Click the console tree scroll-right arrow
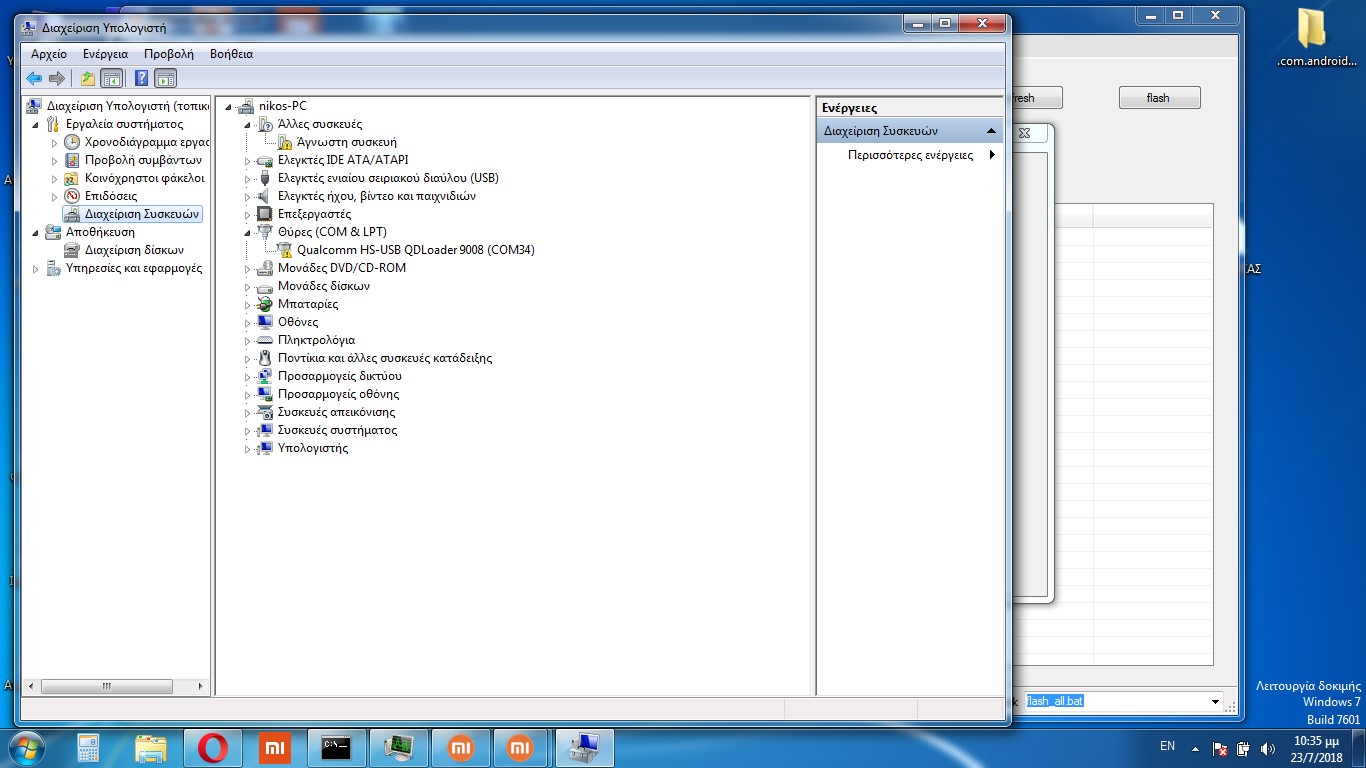1366x768 pixels. tap(202, 686)
